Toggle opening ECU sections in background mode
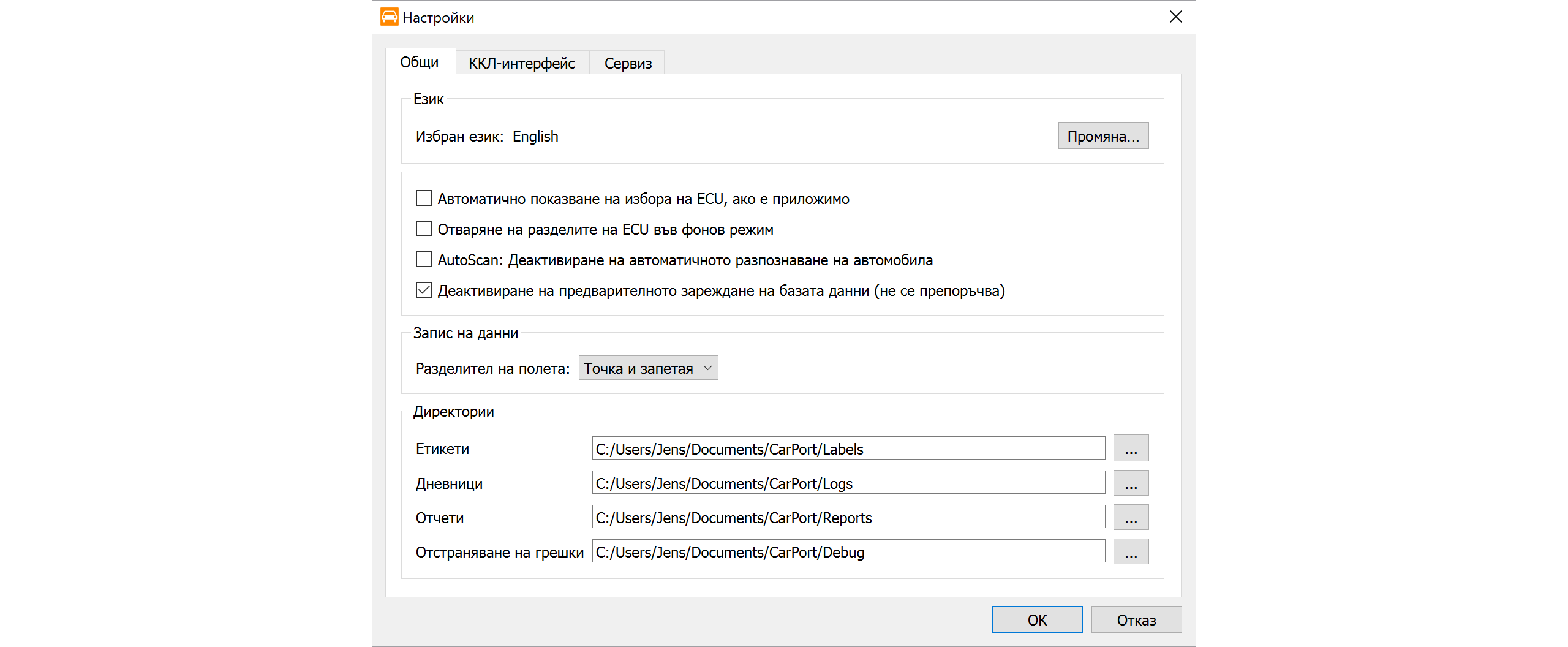 click(424, 229)
